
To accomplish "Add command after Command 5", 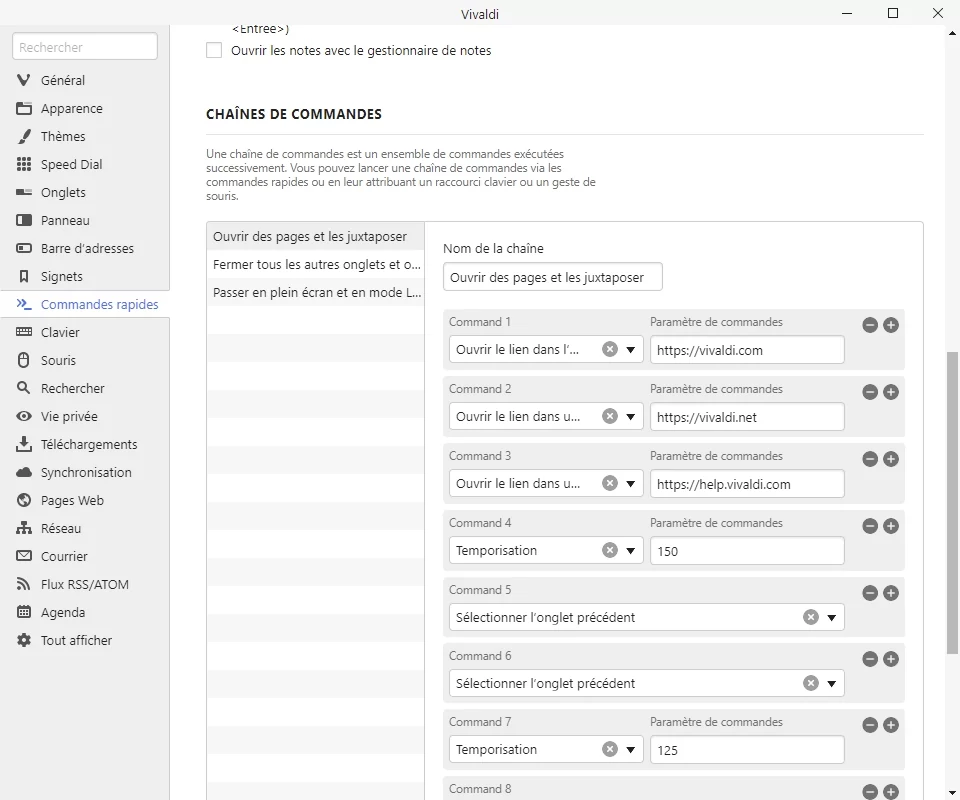I will pyautogui.click(x=891, y=593).
